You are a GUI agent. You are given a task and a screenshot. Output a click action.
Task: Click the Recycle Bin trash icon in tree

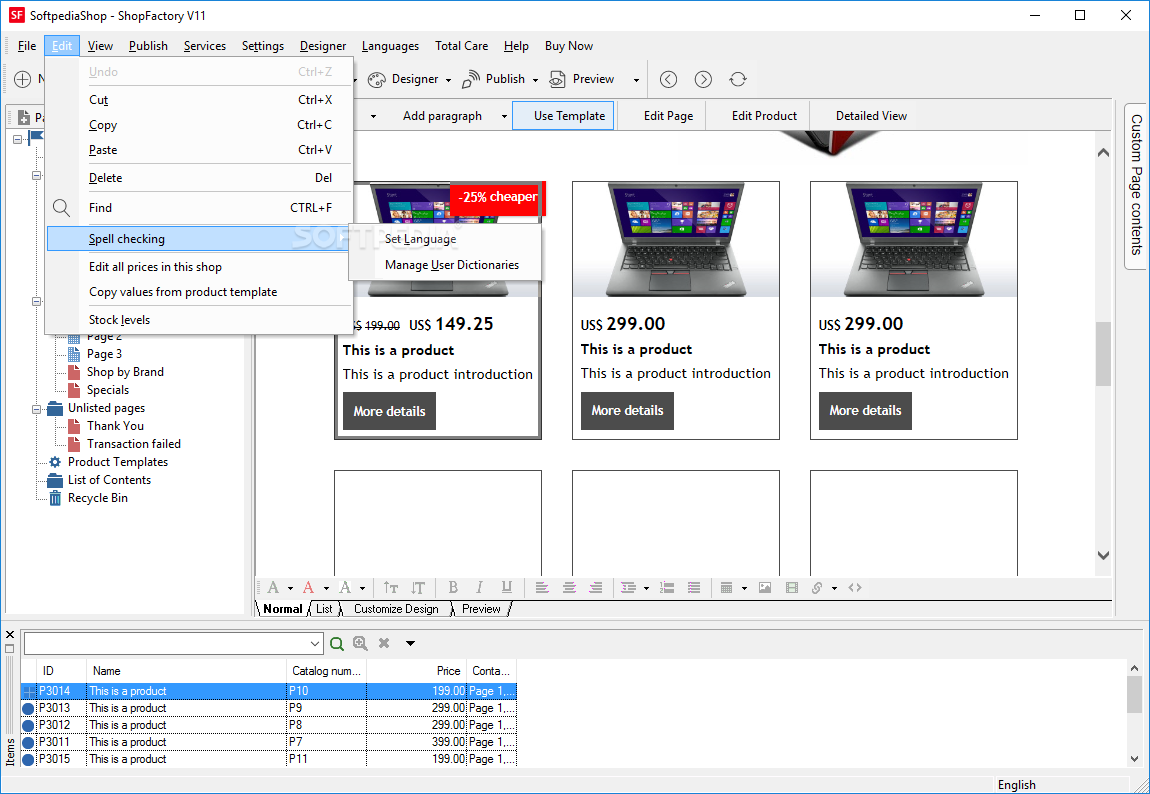click(x=55, y=499)
